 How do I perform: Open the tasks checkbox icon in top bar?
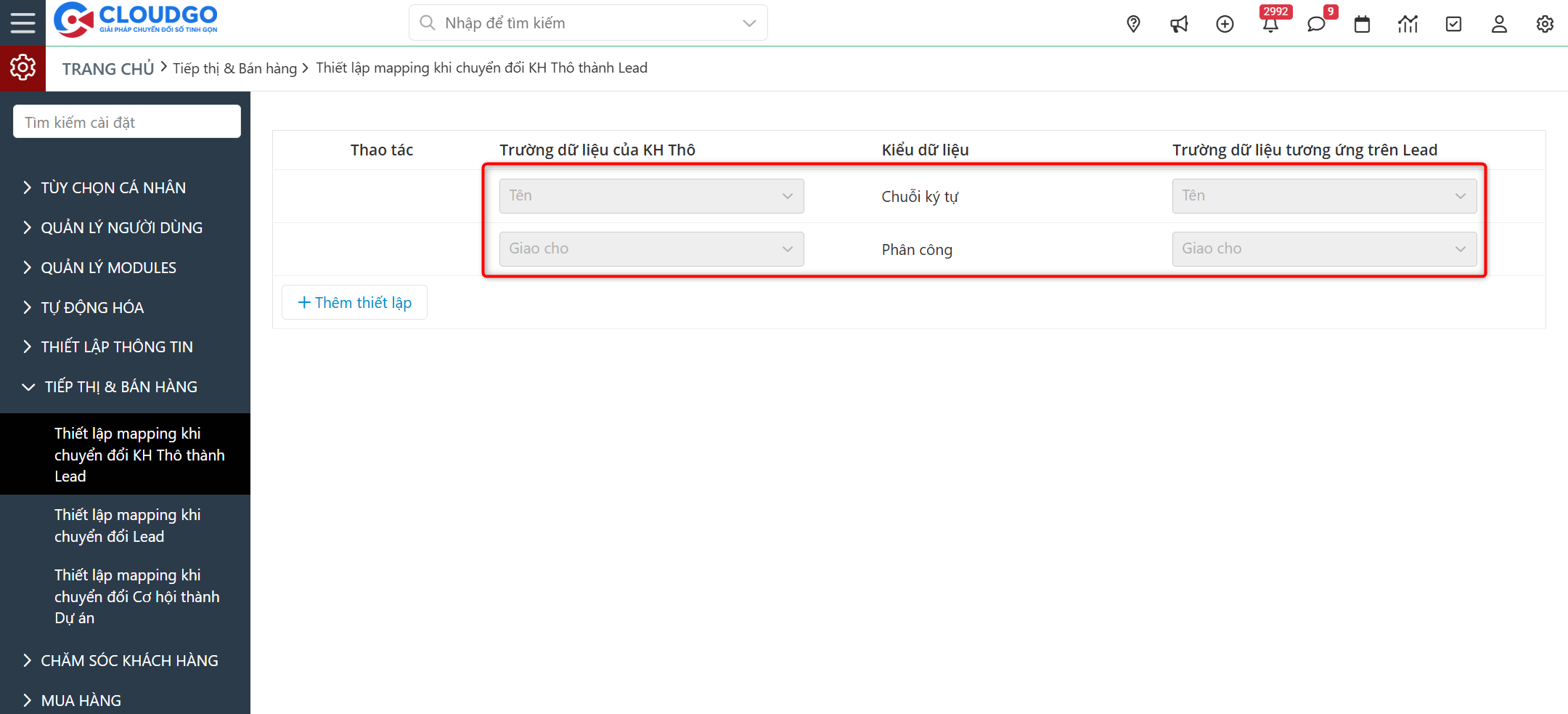click(1453, 24)
